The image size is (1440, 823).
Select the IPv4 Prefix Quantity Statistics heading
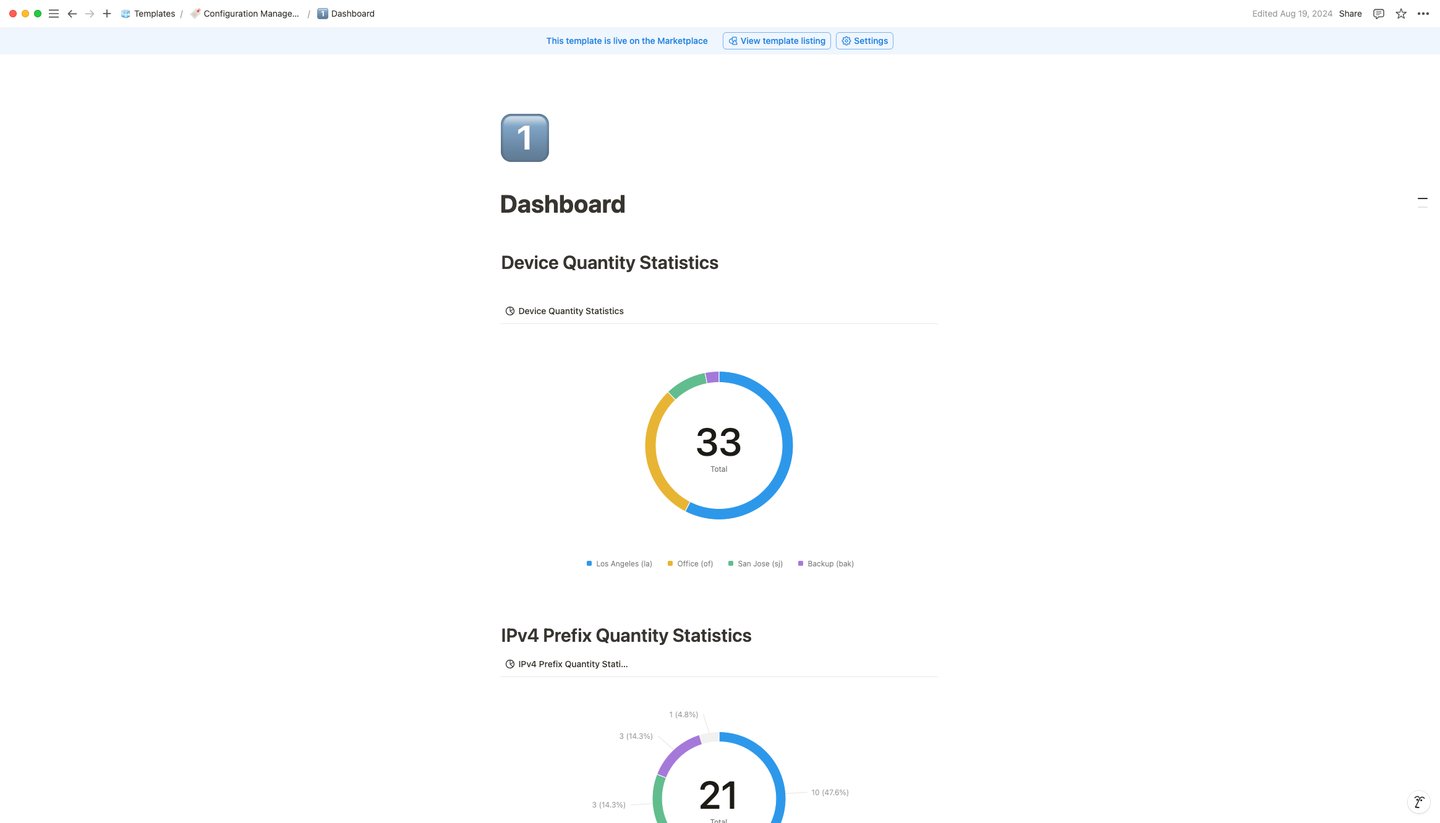pyautogui.click(x=626, y=636)
